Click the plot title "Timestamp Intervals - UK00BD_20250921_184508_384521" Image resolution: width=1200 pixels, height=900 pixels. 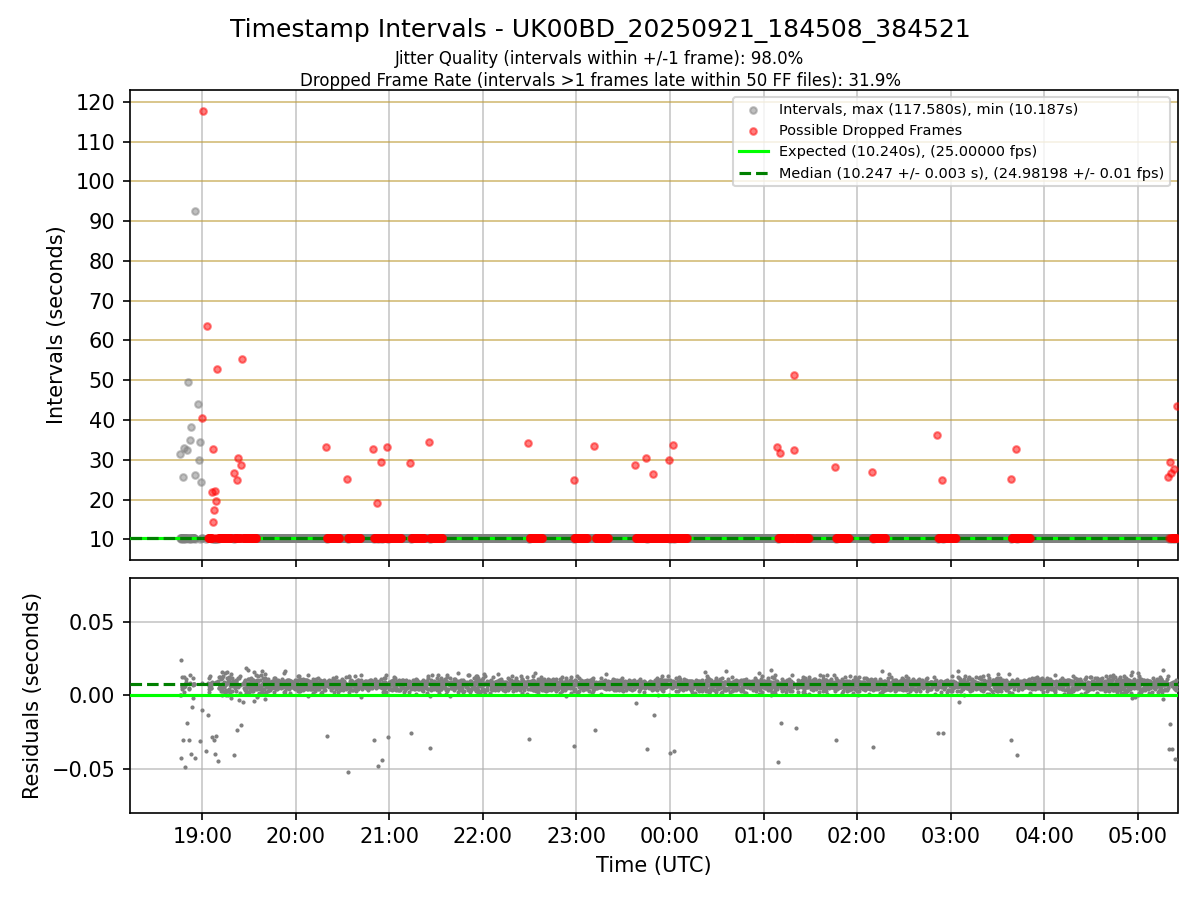pos(600,29)
